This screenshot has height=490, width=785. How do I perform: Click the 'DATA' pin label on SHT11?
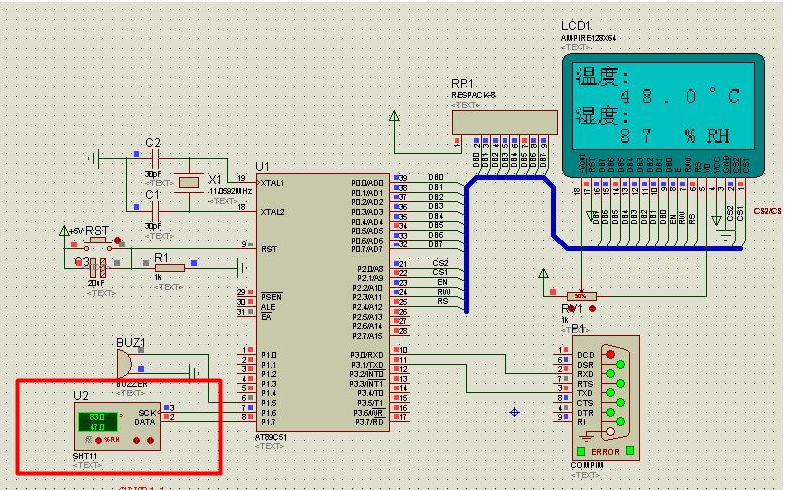coord(145,422)
